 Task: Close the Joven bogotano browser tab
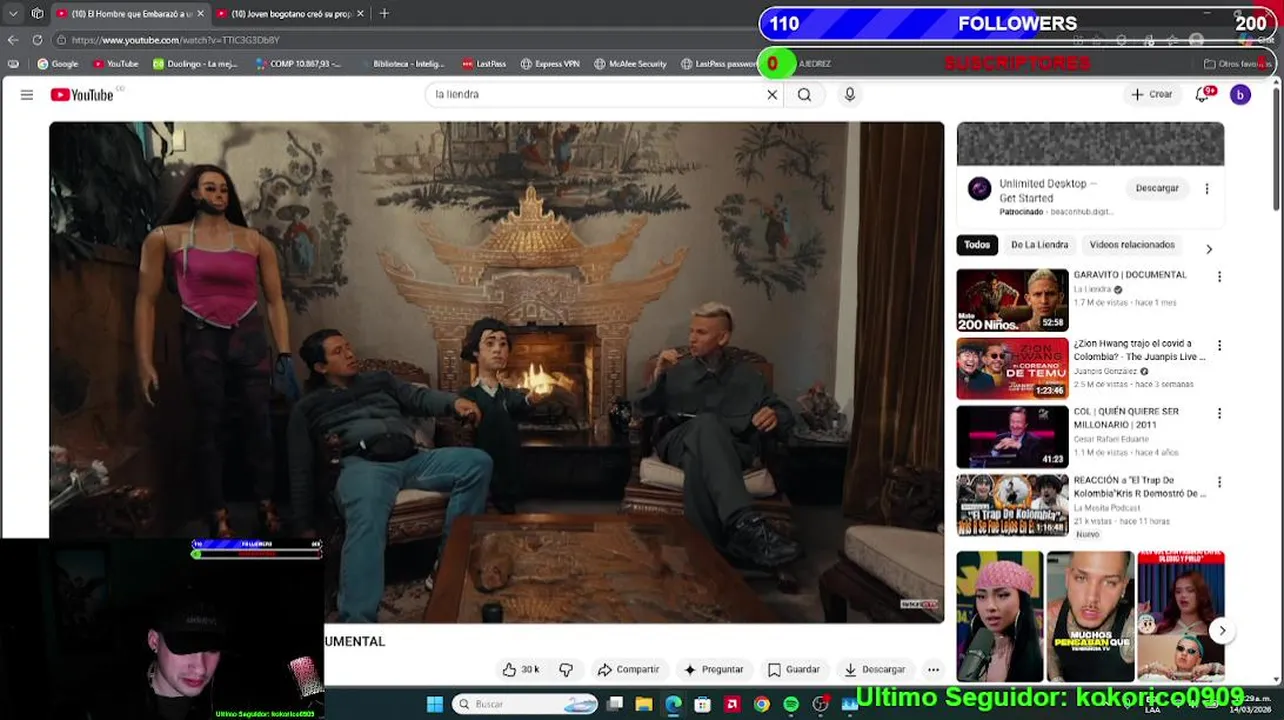coord(361,14)
